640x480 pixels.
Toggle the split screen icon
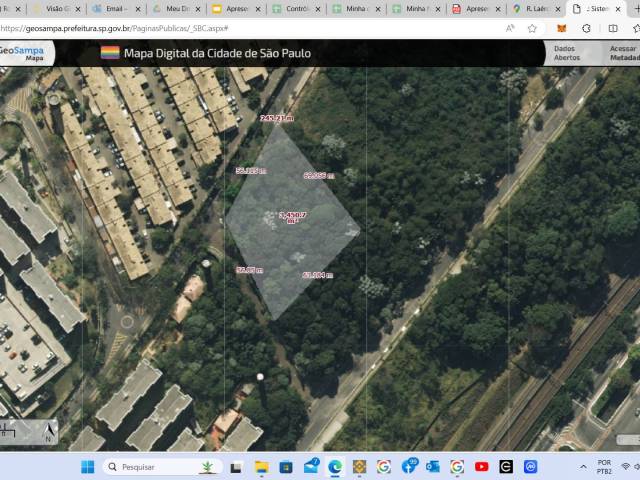tap(613, 28)
